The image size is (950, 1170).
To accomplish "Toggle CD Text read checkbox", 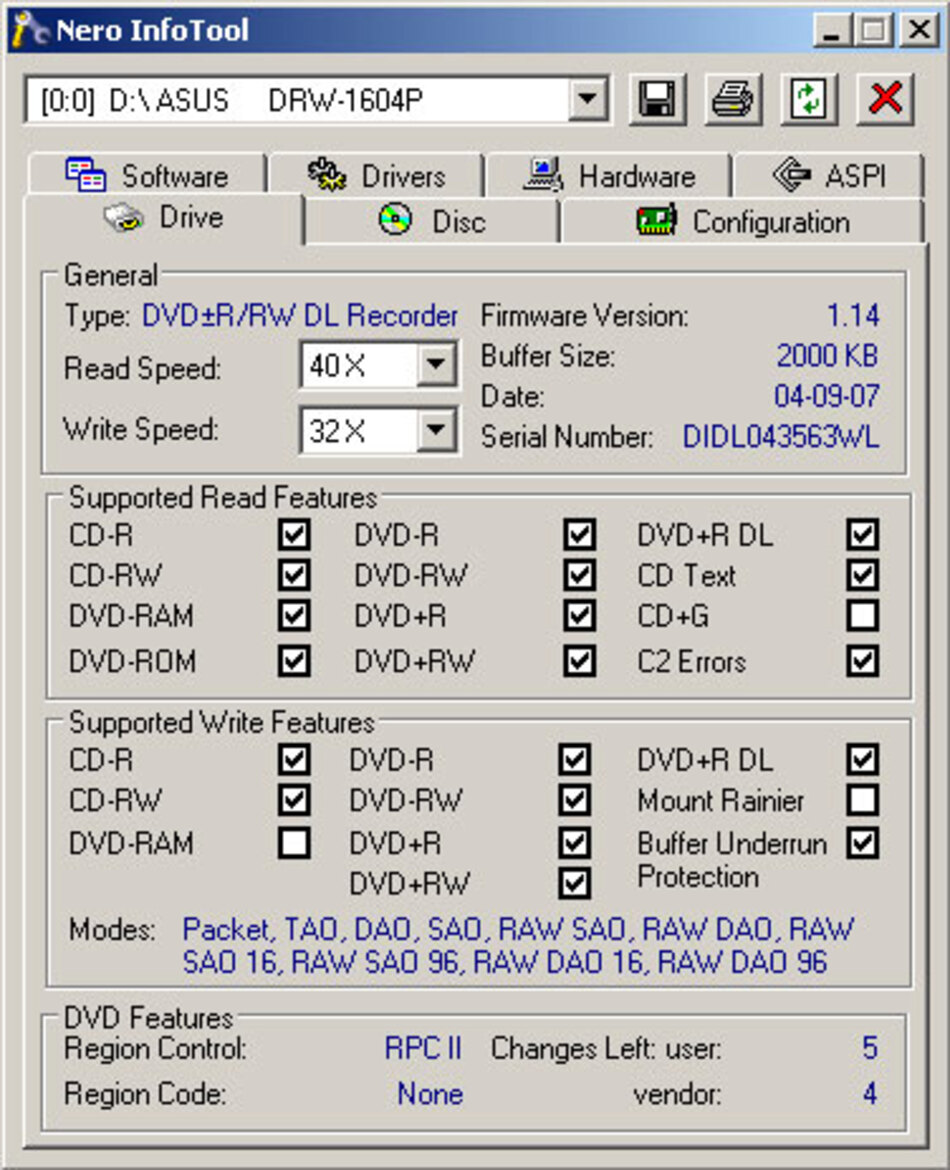I will pyautogui.click(x=863, y=575).
